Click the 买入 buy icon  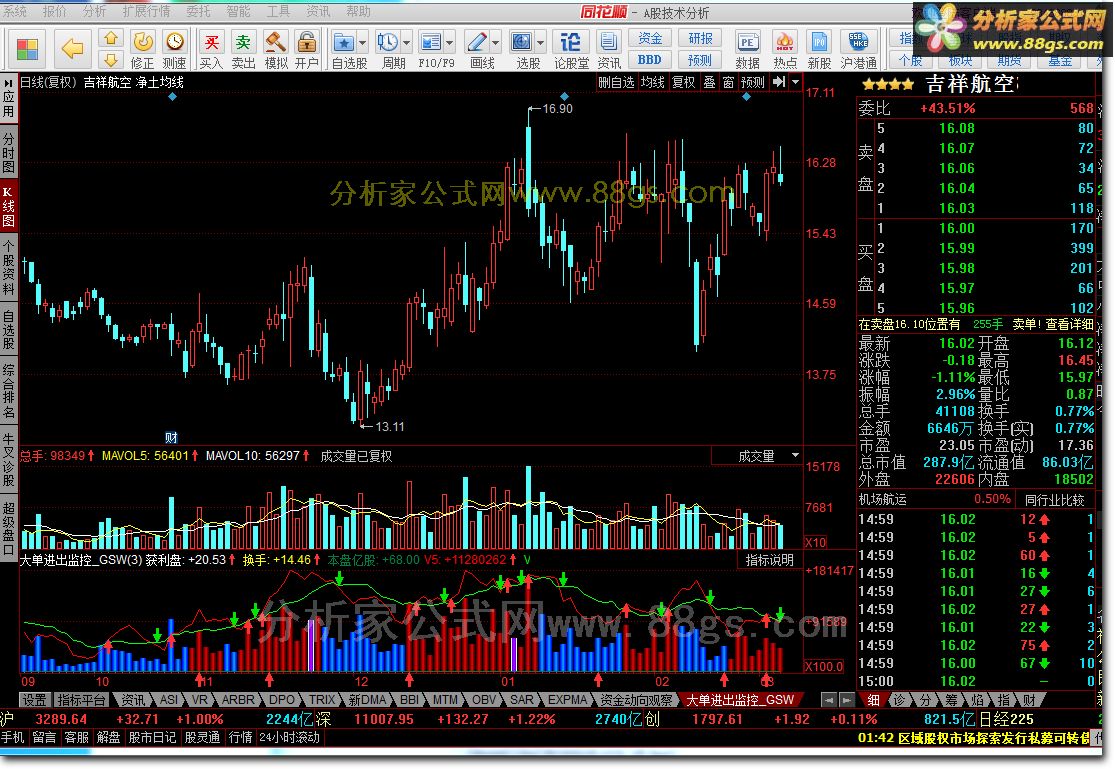[211, 49]
